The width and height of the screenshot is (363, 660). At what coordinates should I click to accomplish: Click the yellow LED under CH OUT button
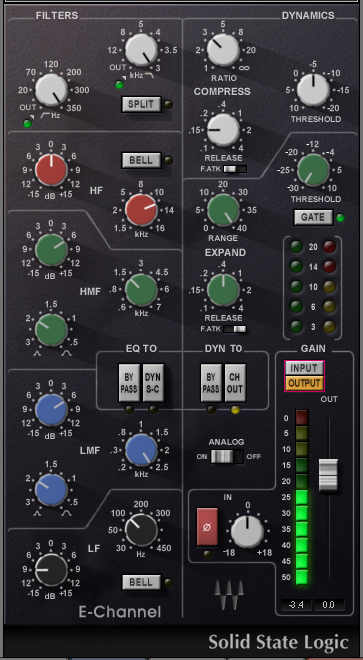(235, 410)
